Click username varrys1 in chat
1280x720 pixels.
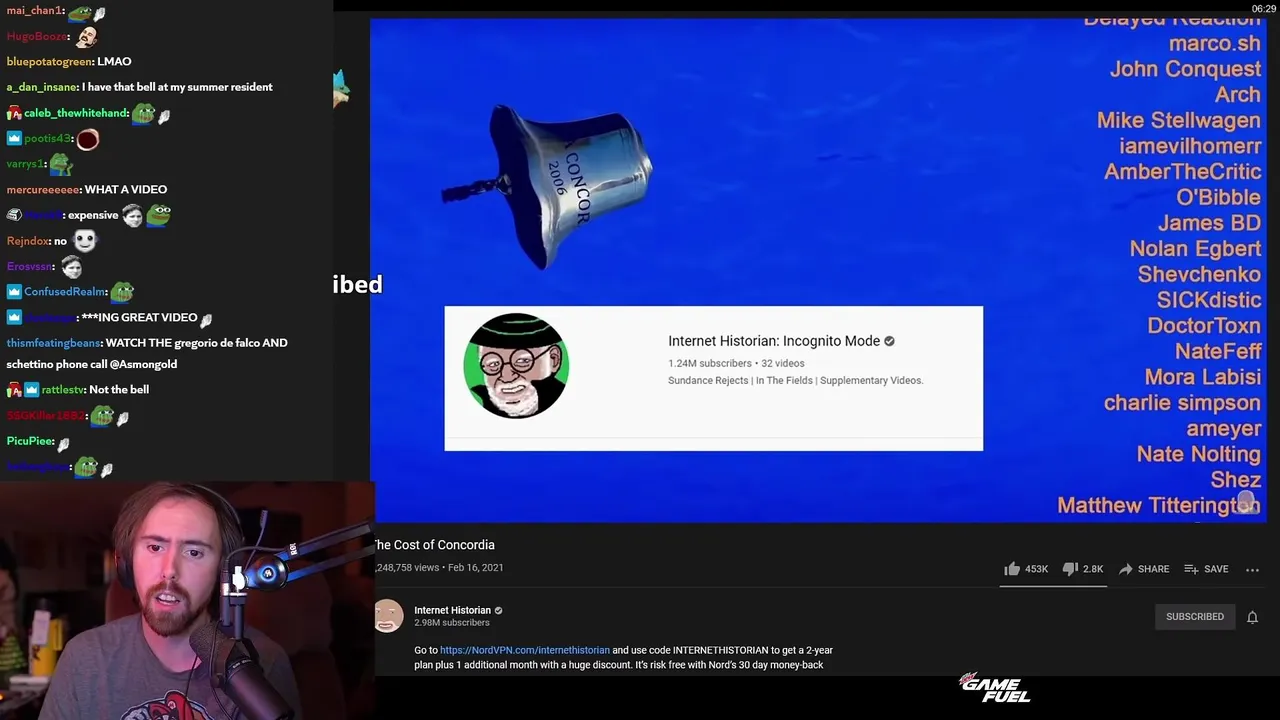click(25, 164)
